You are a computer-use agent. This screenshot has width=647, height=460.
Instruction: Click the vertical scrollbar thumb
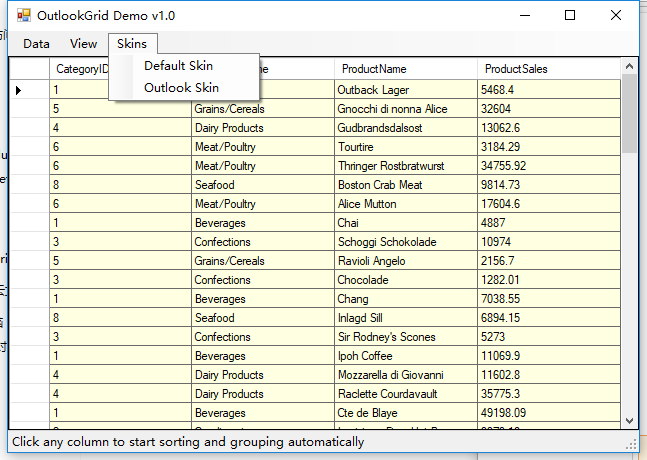629,114
